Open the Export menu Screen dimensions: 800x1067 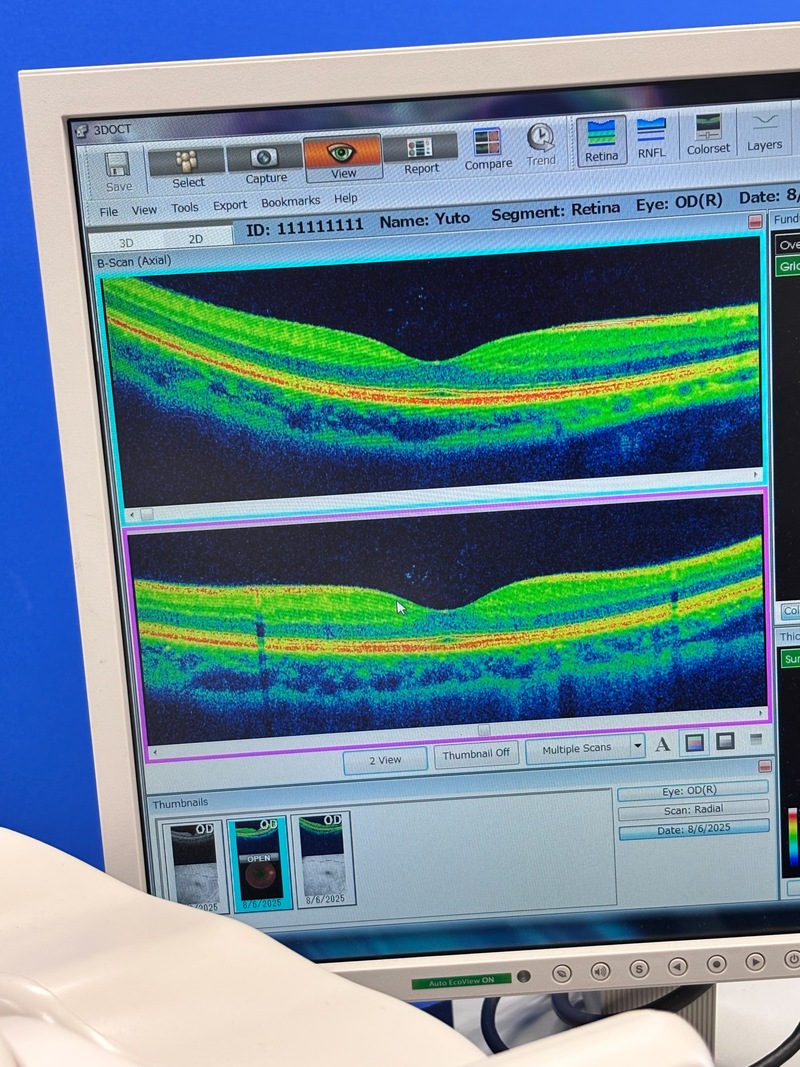coord(230,205)
